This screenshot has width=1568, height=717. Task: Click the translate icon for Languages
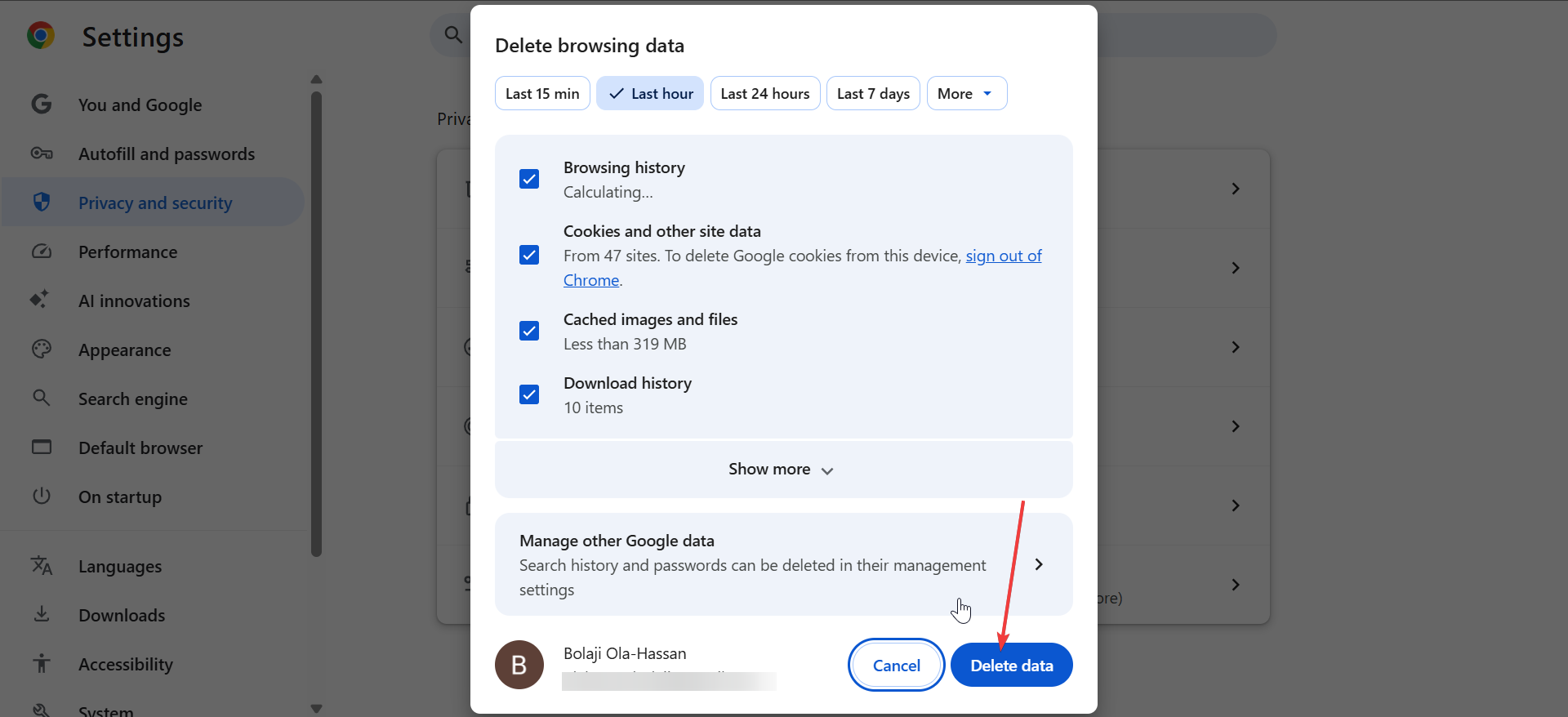pyautogui.click(x=42, y=566)
